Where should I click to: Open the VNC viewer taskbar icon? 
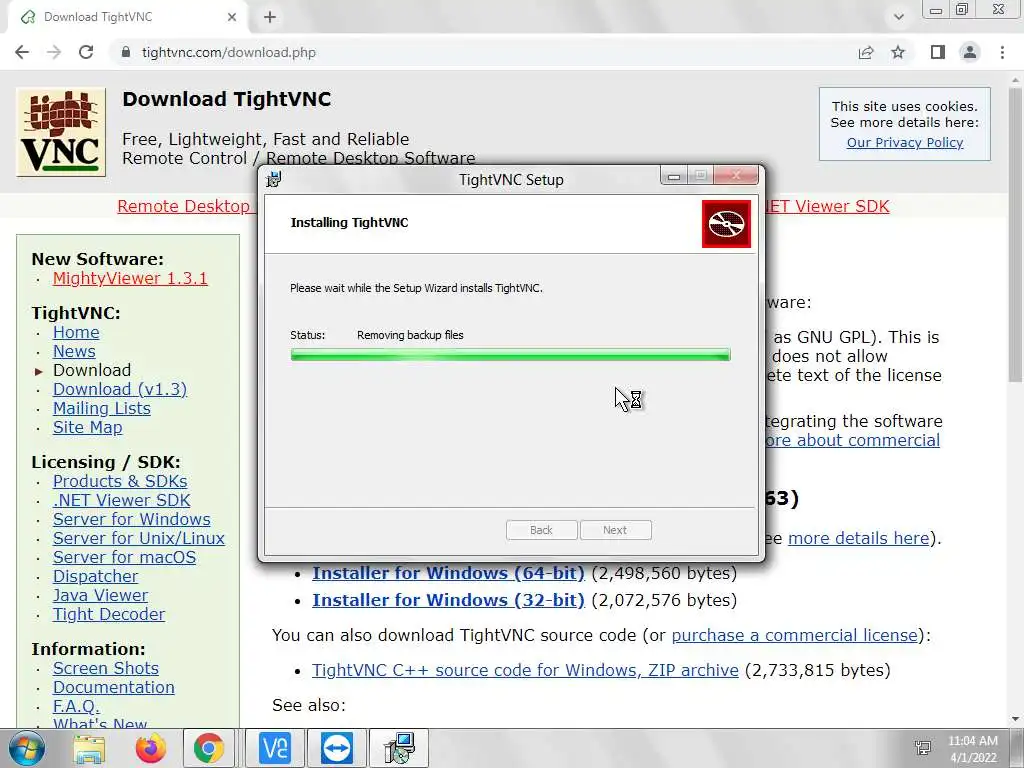(x=274, y=748)
